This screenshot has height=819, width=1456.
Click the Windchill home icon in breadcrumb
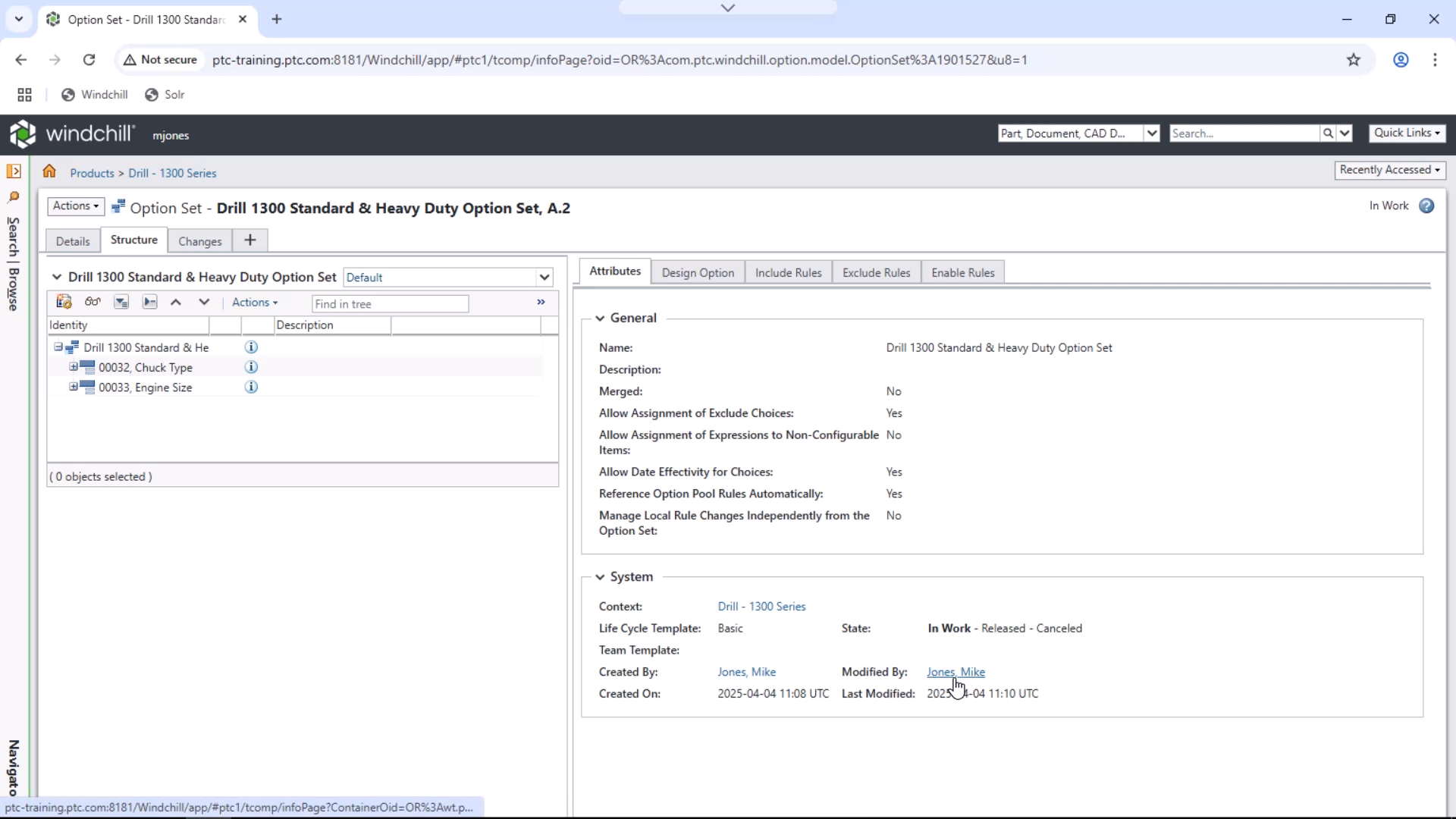click(49, 171)
